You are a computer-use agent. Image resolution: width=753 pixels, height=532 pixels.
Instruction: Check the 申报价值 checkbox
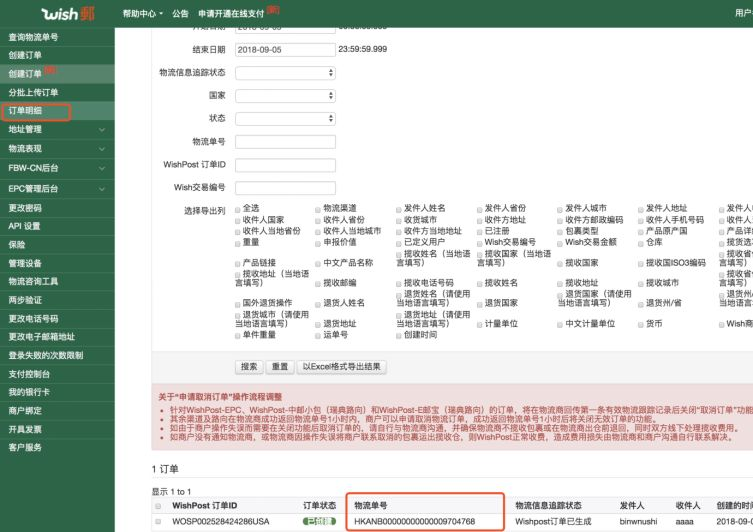(x=318, y=243)
